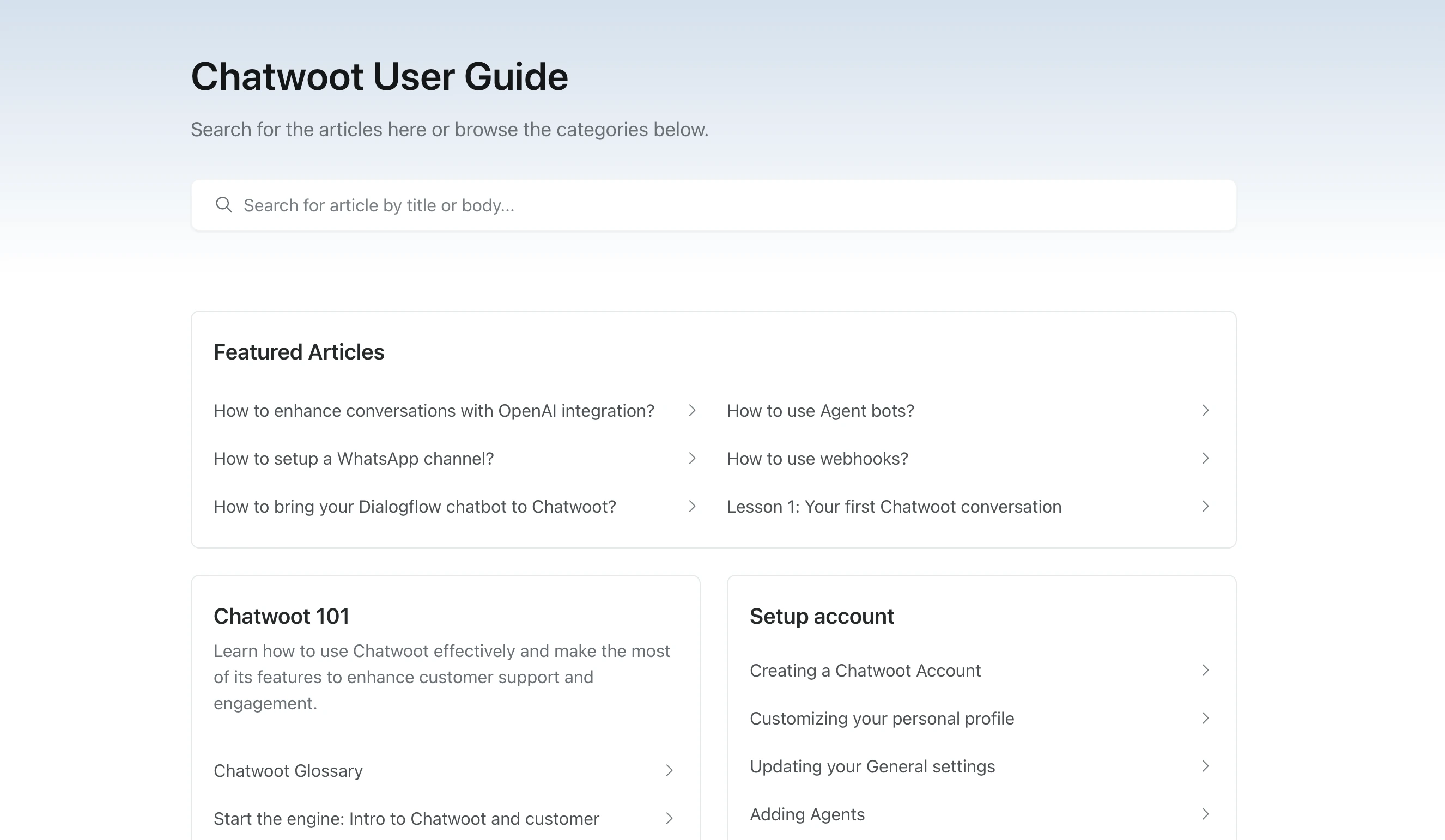Click the search icon to focus input
This screenshot has width=1445, height=840.
point(224,205)
